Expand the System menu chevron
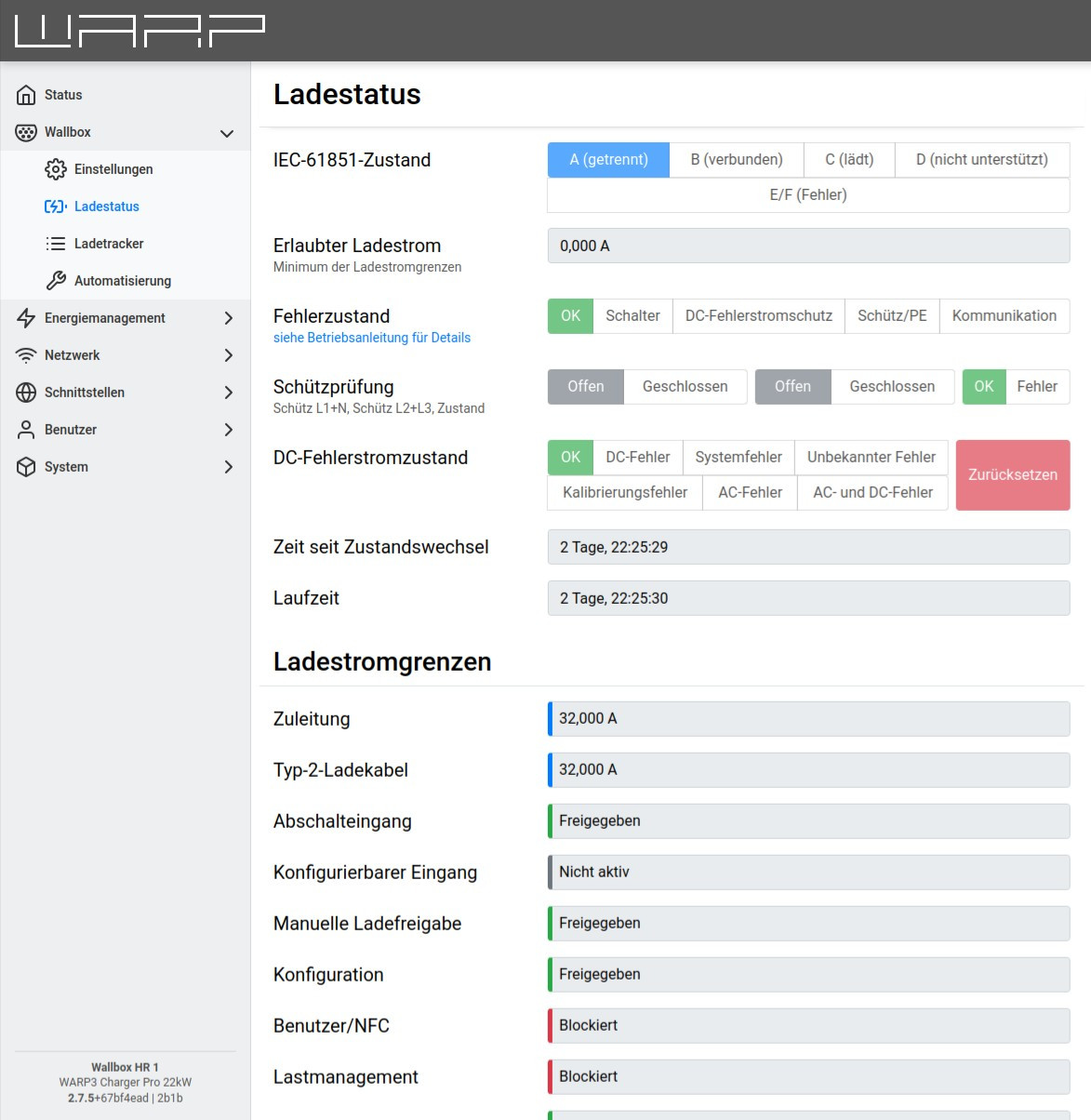The image size is (1091, 1120). pyautogui.click(x=228, y=467)
